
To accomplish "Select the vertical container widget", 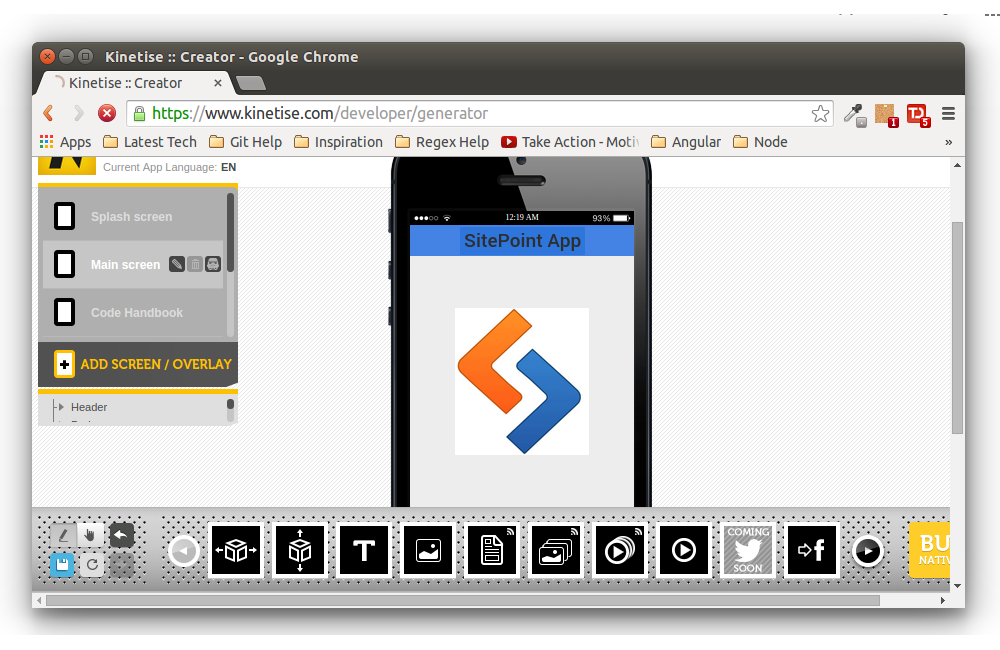I will (300, 551).
